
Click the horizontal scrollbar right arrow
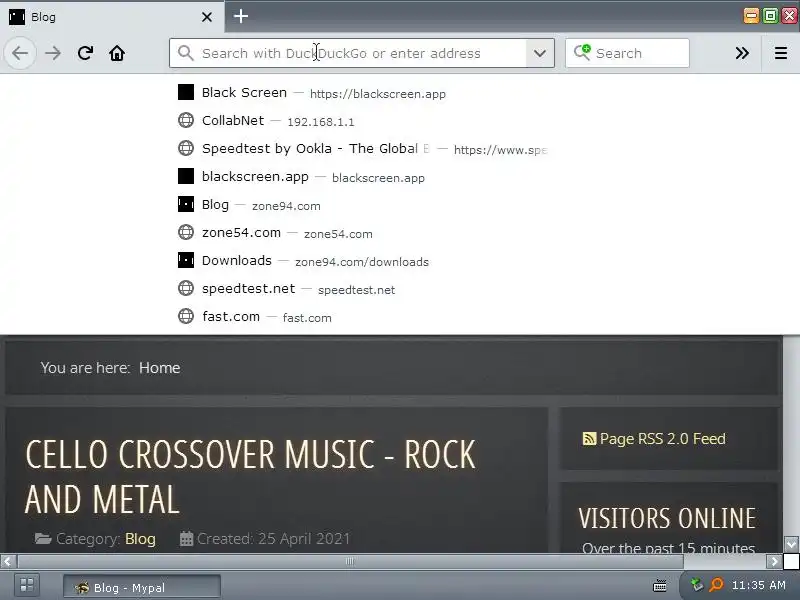click(x=774, y=561)
